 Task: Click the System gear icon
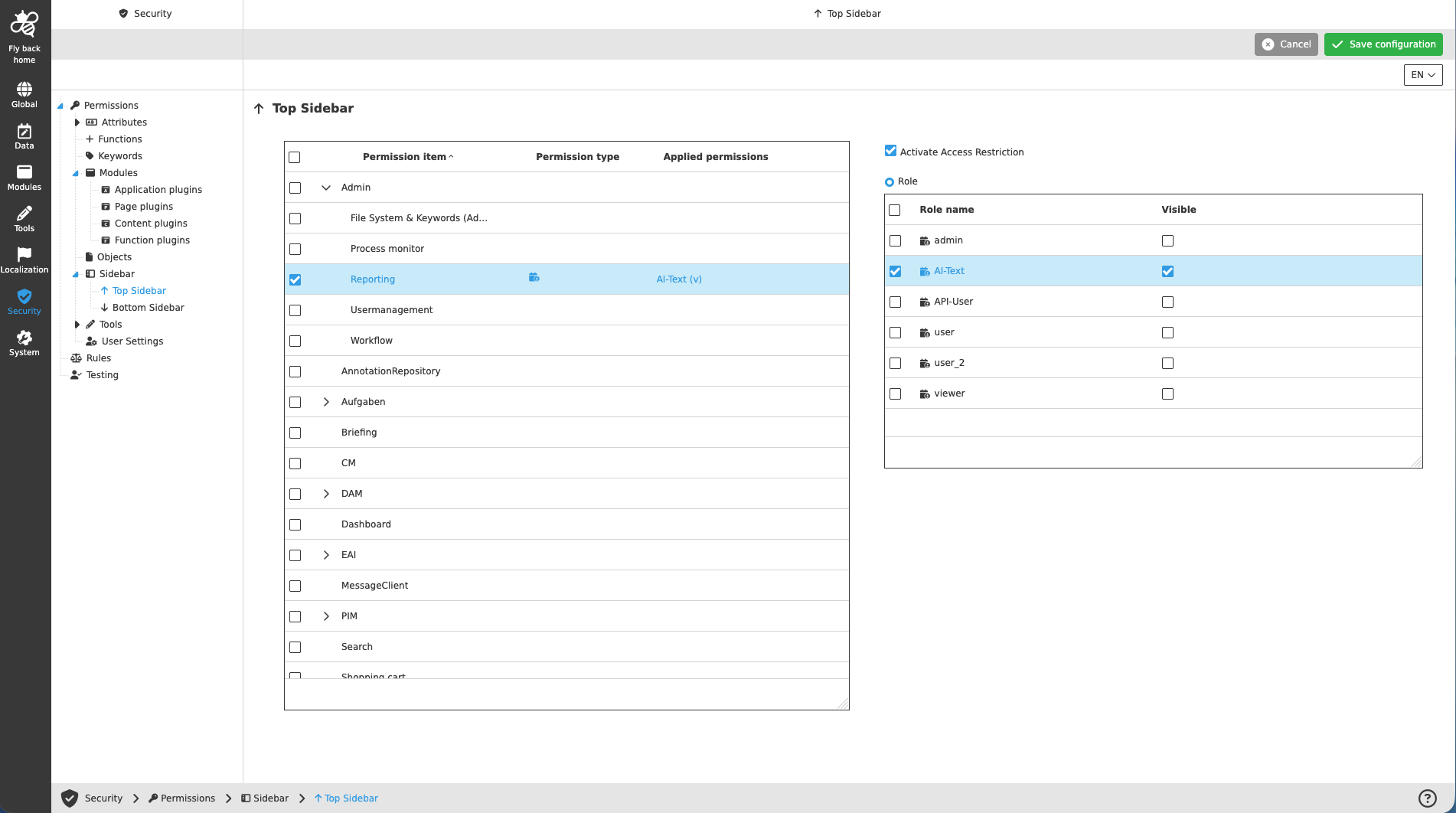tap(24, 341)
